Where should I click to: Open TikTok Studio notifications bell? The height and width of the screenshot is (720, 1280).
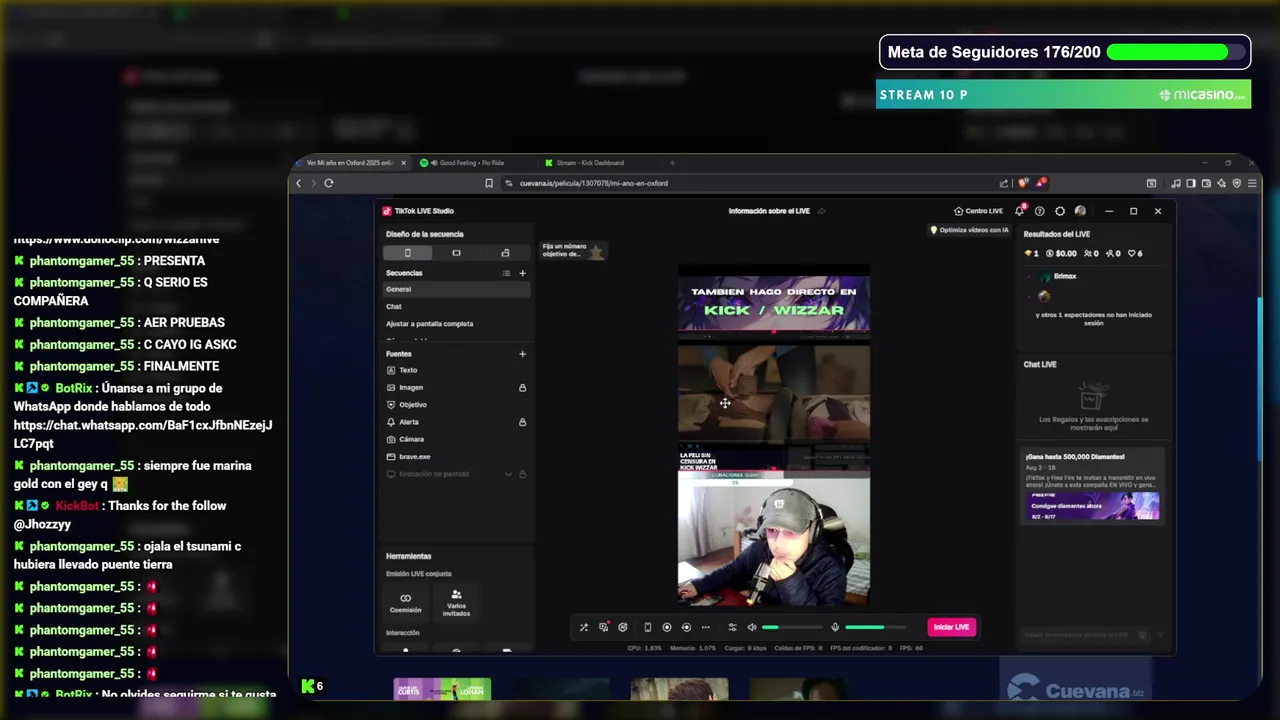click(1020, 211)
